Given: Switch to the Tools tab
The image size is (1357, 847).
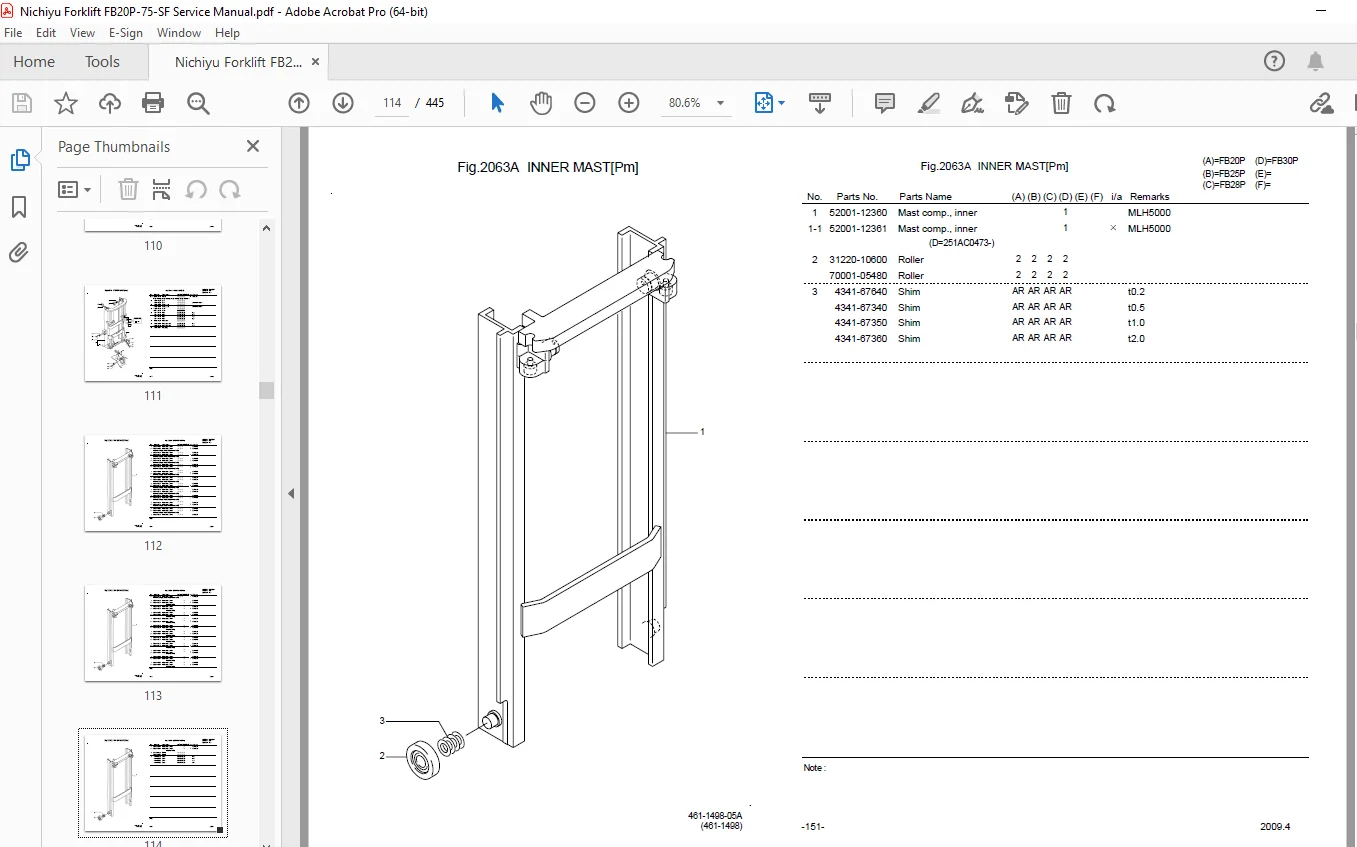Looking at the screenshot, I should coord(102,62).
